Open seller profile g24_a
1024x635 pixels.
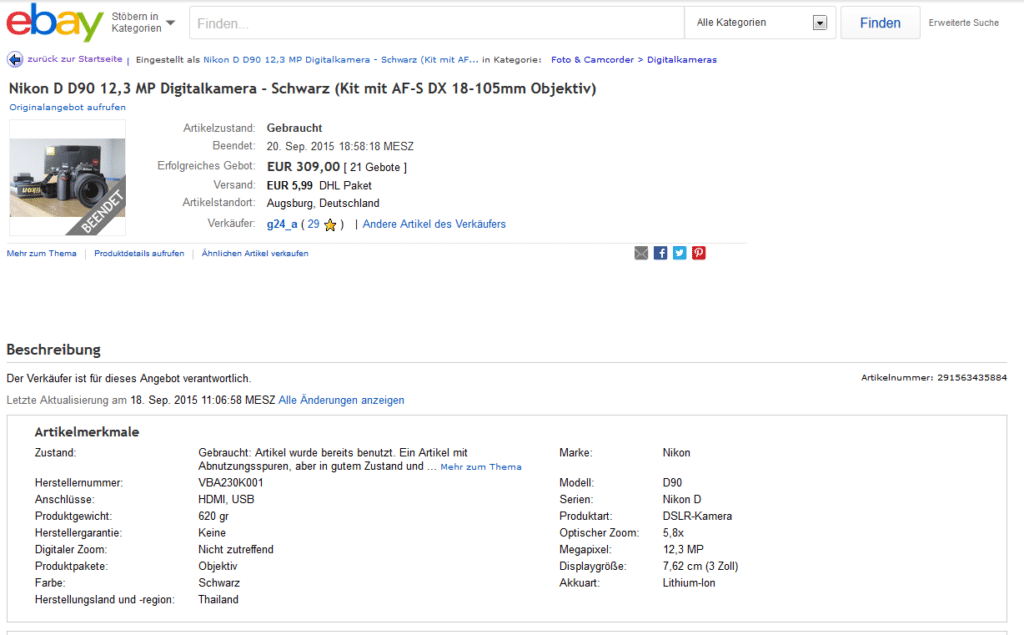click(x=282, y=224)
